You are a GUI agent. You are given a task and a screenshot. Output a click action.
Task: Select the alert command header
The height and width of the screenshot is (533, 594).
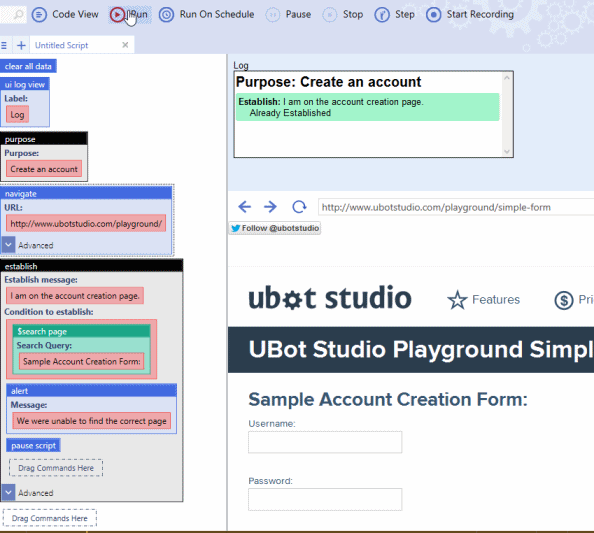point(91,391)
